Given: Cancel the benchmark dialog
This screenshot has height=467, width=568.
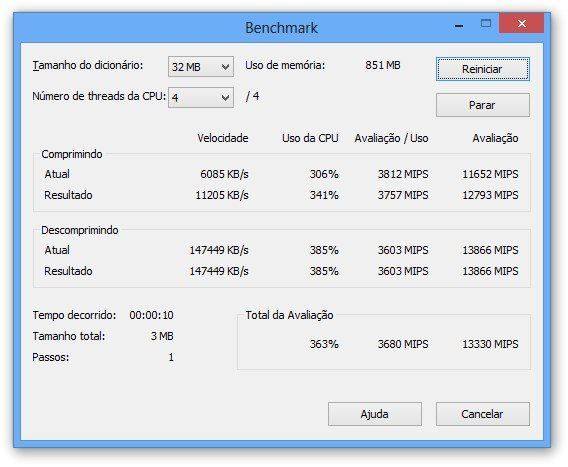Looking at the screenshot, I should 483,414.
